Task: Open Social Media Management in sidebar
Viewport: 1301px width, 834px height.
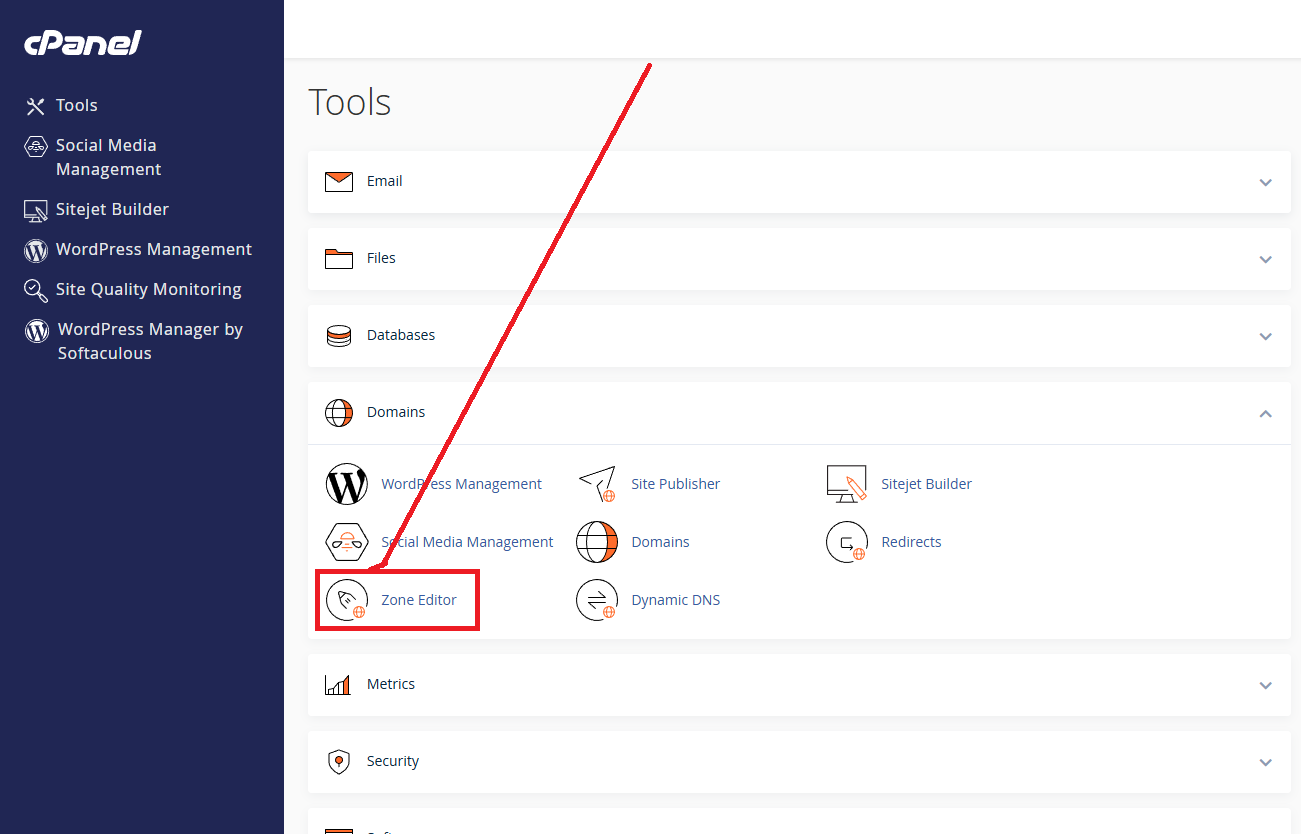Action: click(108, 158)
